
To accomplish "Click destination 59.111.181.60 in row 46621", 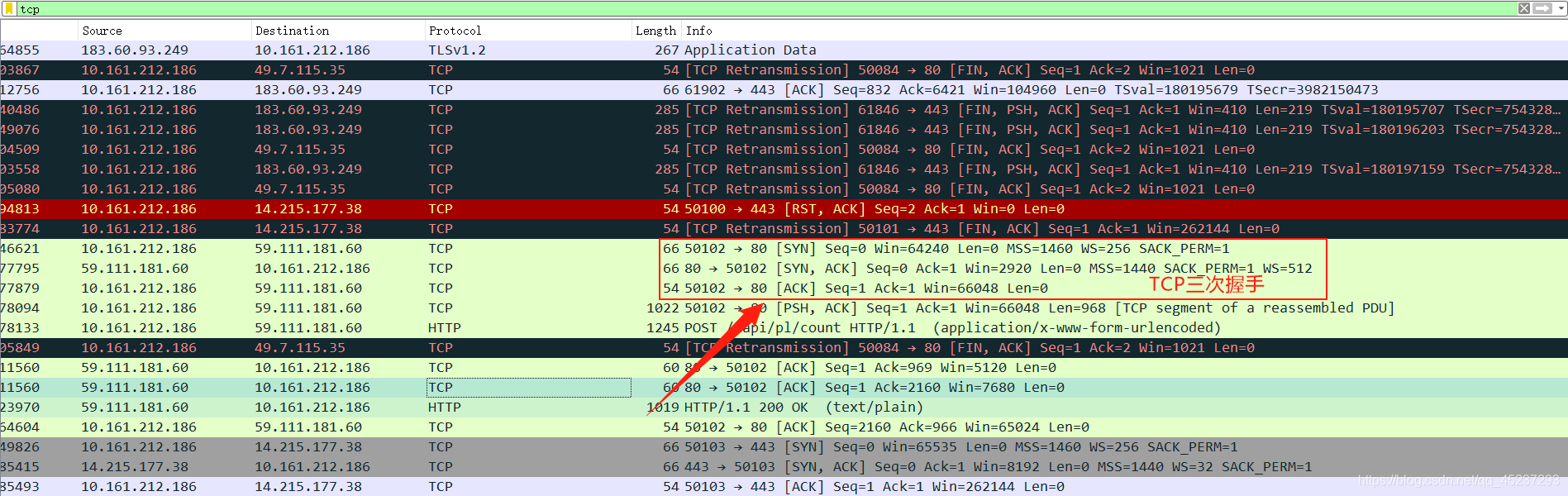I will (308, 248).
